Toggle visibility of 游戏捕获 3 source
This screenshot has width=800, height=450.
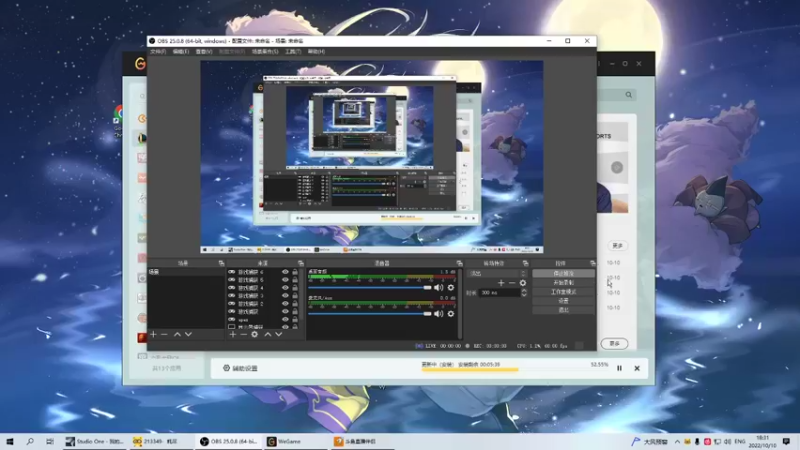285,295
